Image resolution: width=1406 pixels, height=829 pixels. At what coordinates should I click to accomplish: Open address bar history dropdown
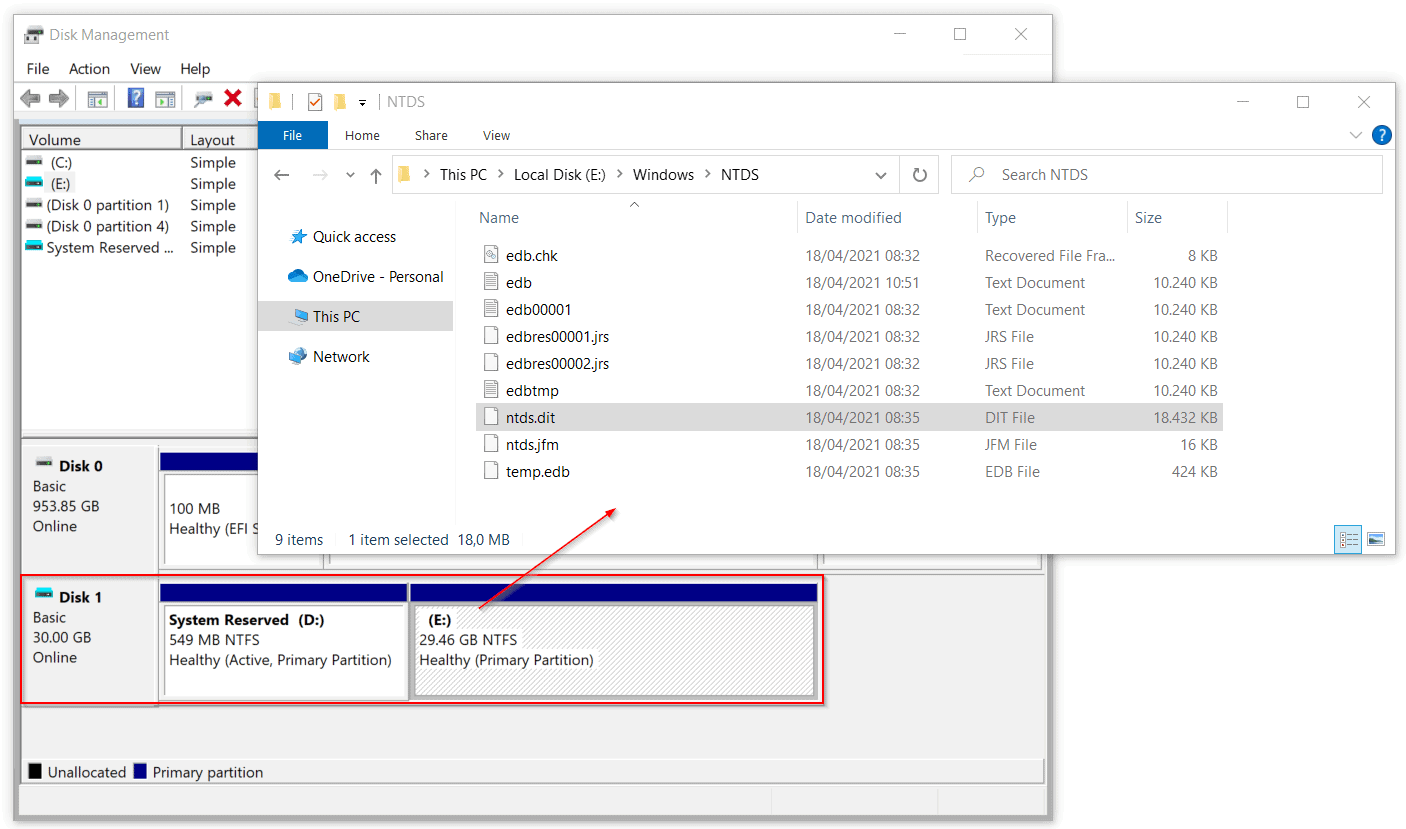pyautogui.click(x=881, y=175)
